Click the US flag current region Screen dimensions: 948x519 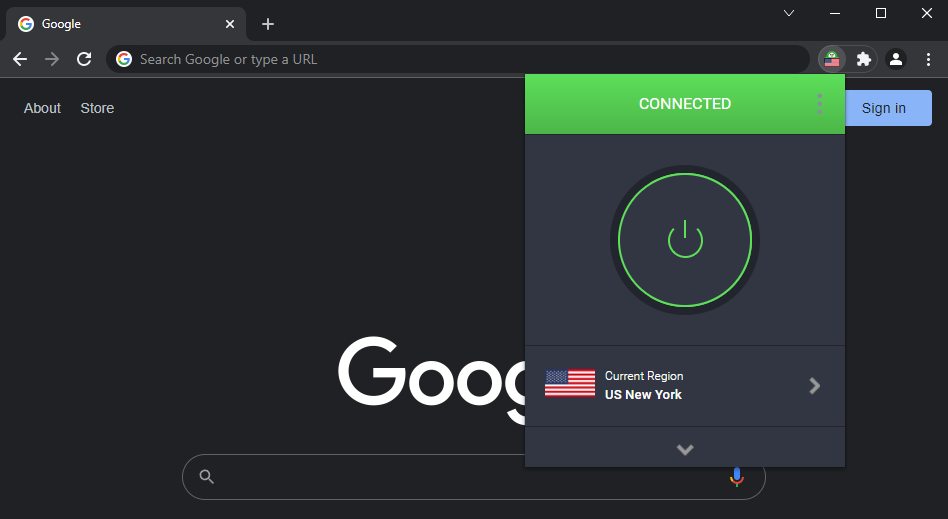click(570, 385)
